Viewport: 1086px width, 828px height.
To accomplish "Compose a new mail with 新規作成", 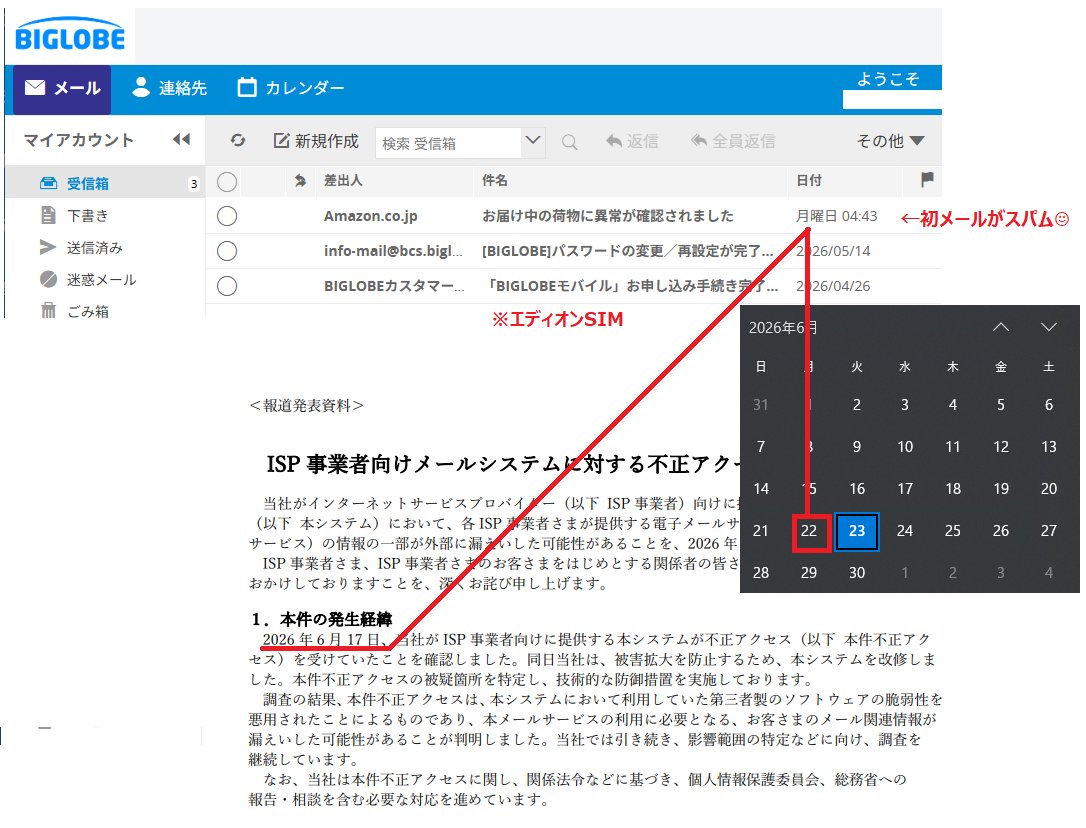I will 316,141.
